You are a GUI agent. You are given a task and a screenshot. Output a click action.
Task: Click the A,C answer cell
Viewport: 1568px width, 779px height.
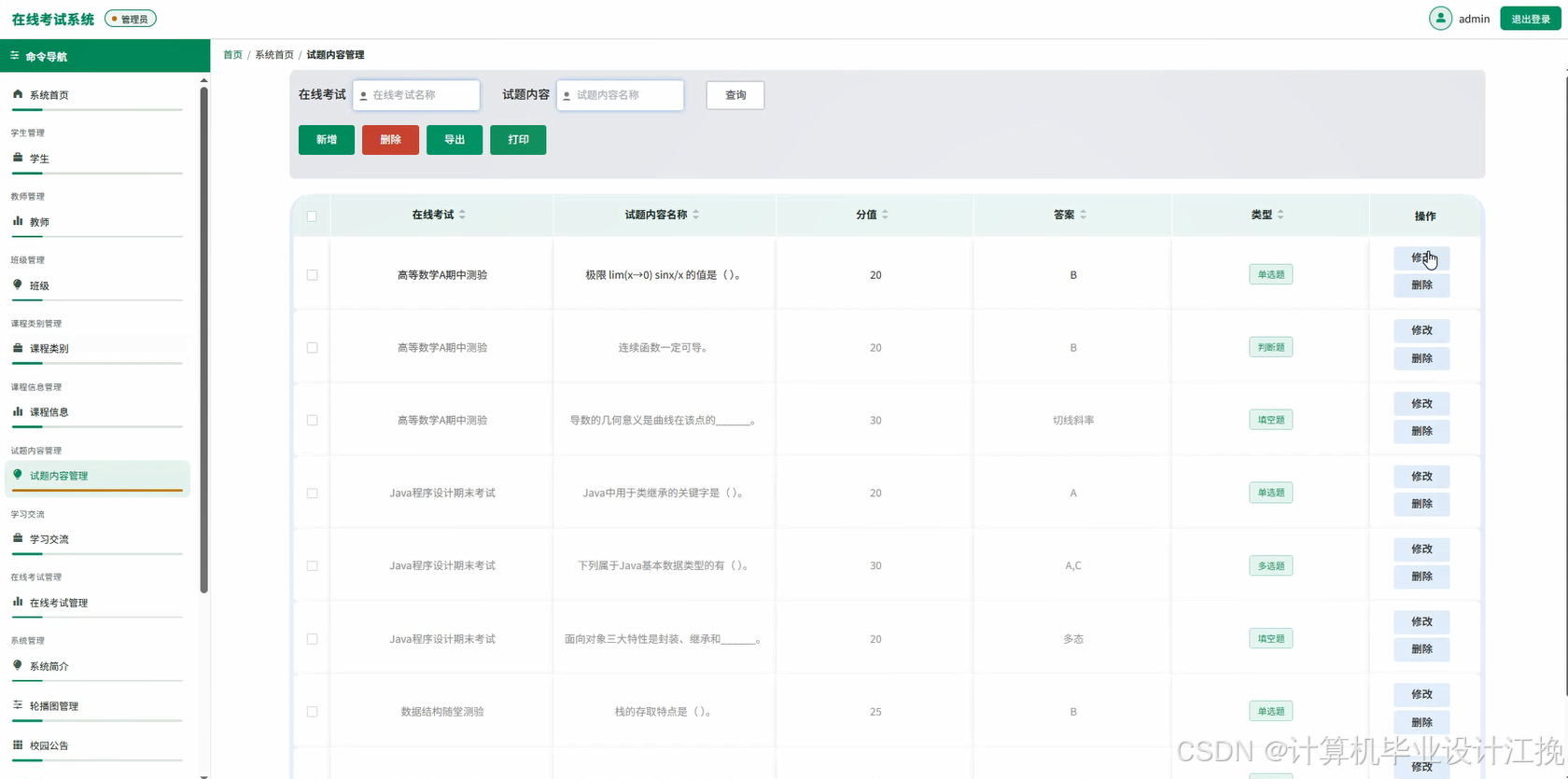(x=1073, y=566)
